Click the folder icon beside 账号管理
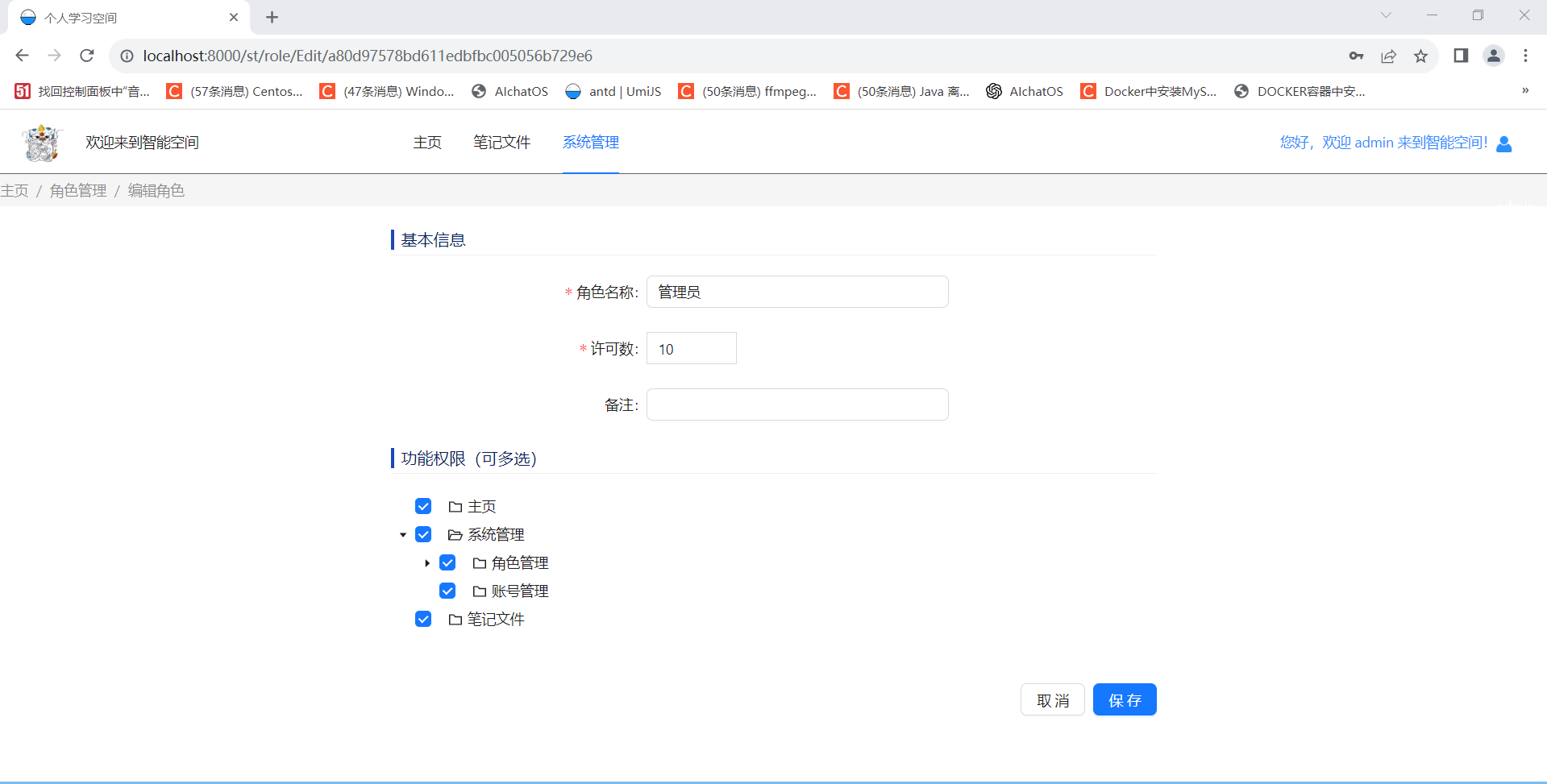This screenshot has height=784, width=1547. [480, 591]
